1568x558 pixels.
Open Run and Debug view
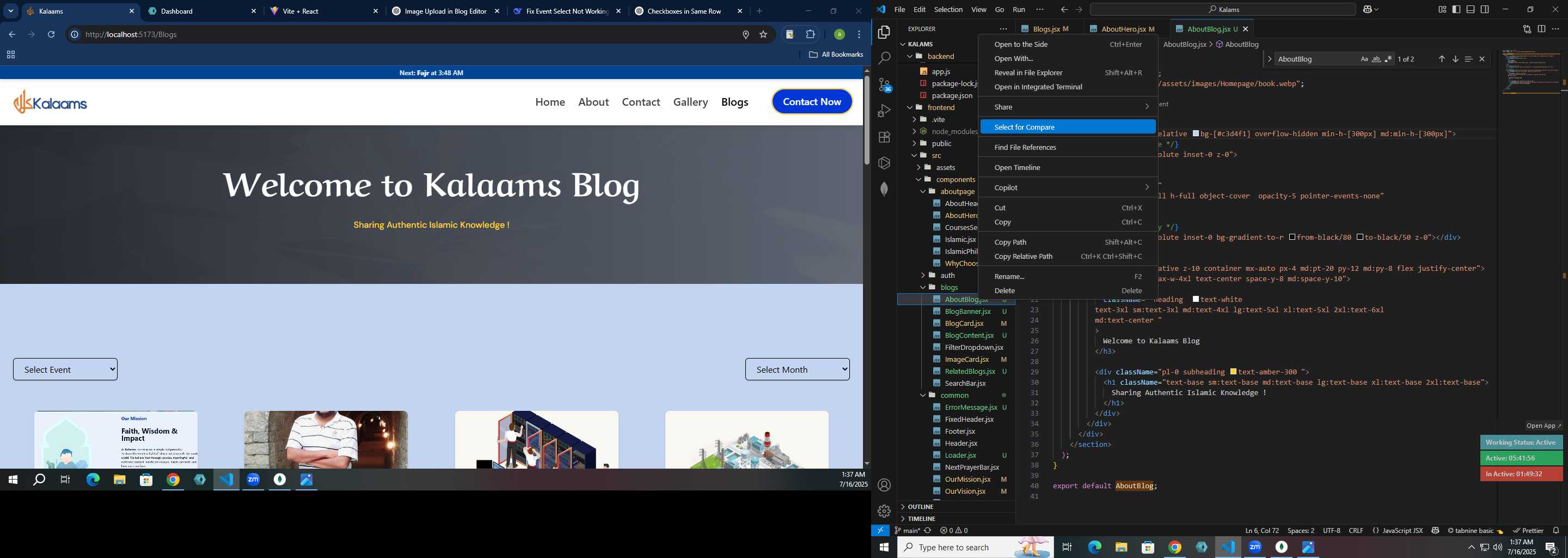click(x=884, y=111)
